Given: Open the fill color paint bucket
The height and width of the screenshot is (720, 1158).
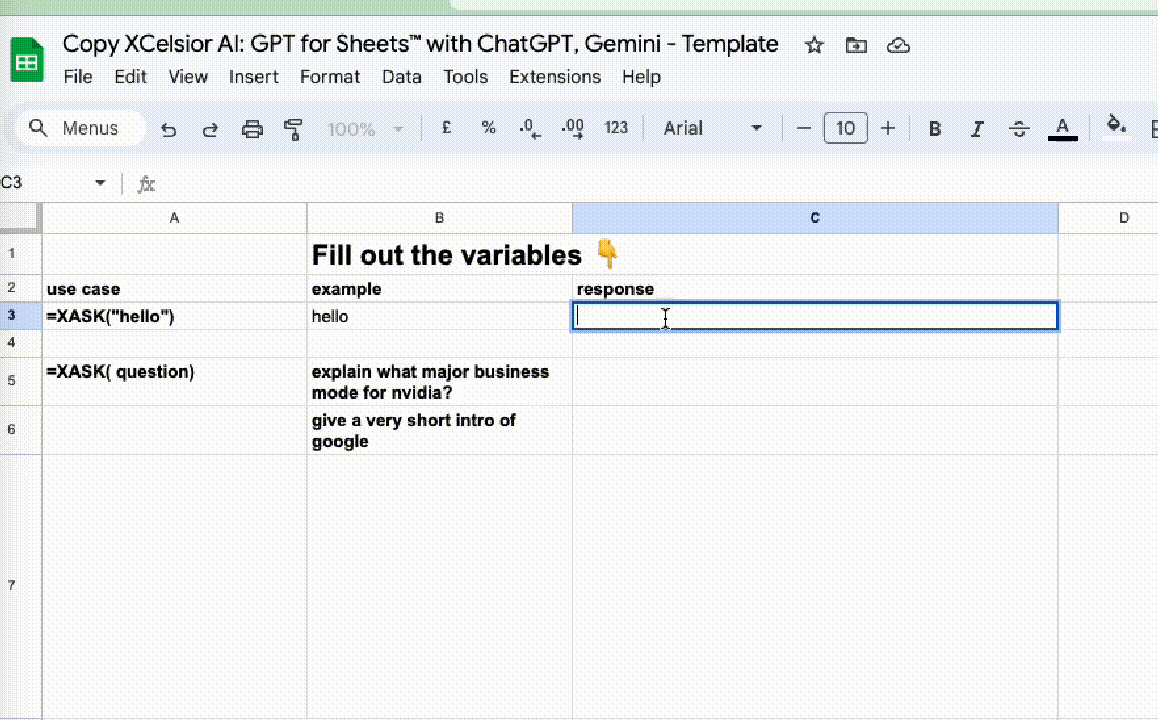Looking at the screenshot, I should (x=1116, y=127).
